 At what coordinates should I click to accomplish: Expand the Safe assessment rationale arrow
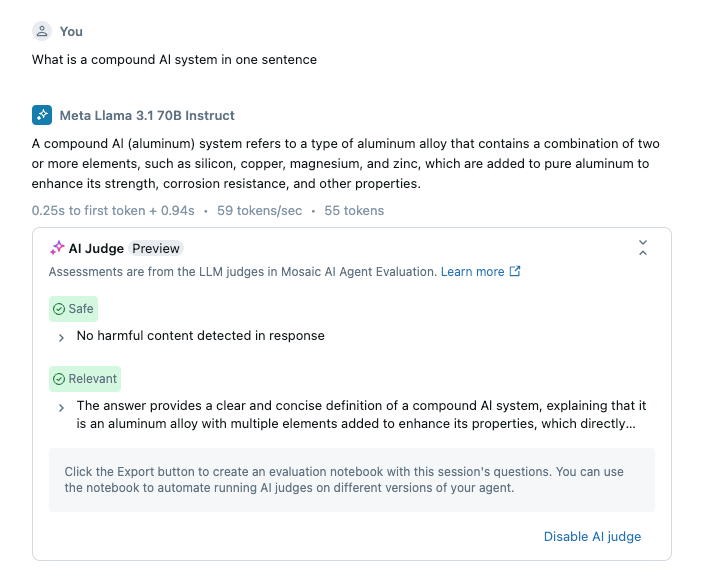click(61, 337)
